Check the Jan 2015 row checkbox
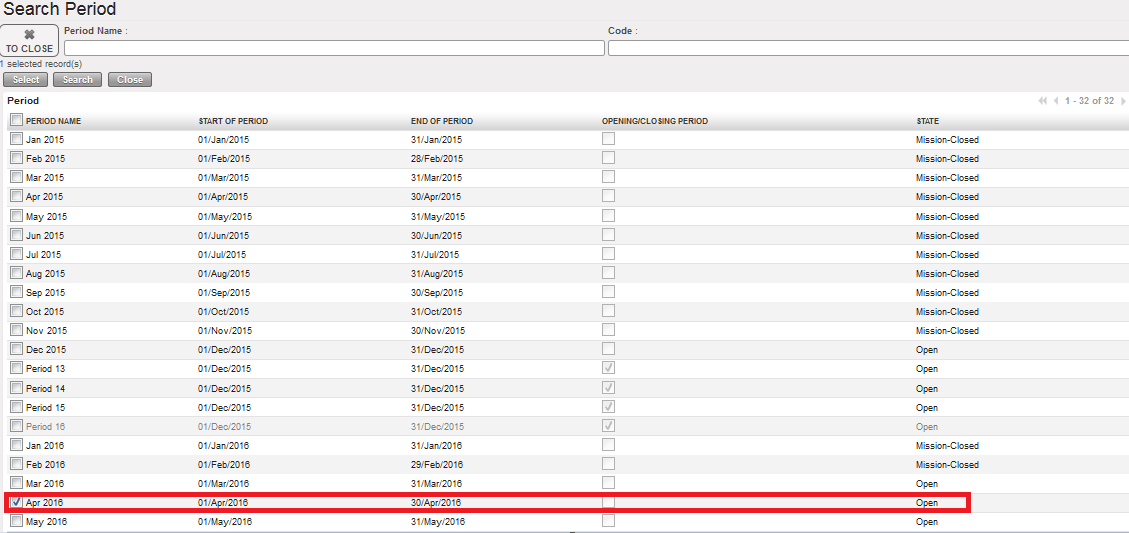Image resolution: width=1129 pixels, height=533 pixels. click(x=16, y=140)
